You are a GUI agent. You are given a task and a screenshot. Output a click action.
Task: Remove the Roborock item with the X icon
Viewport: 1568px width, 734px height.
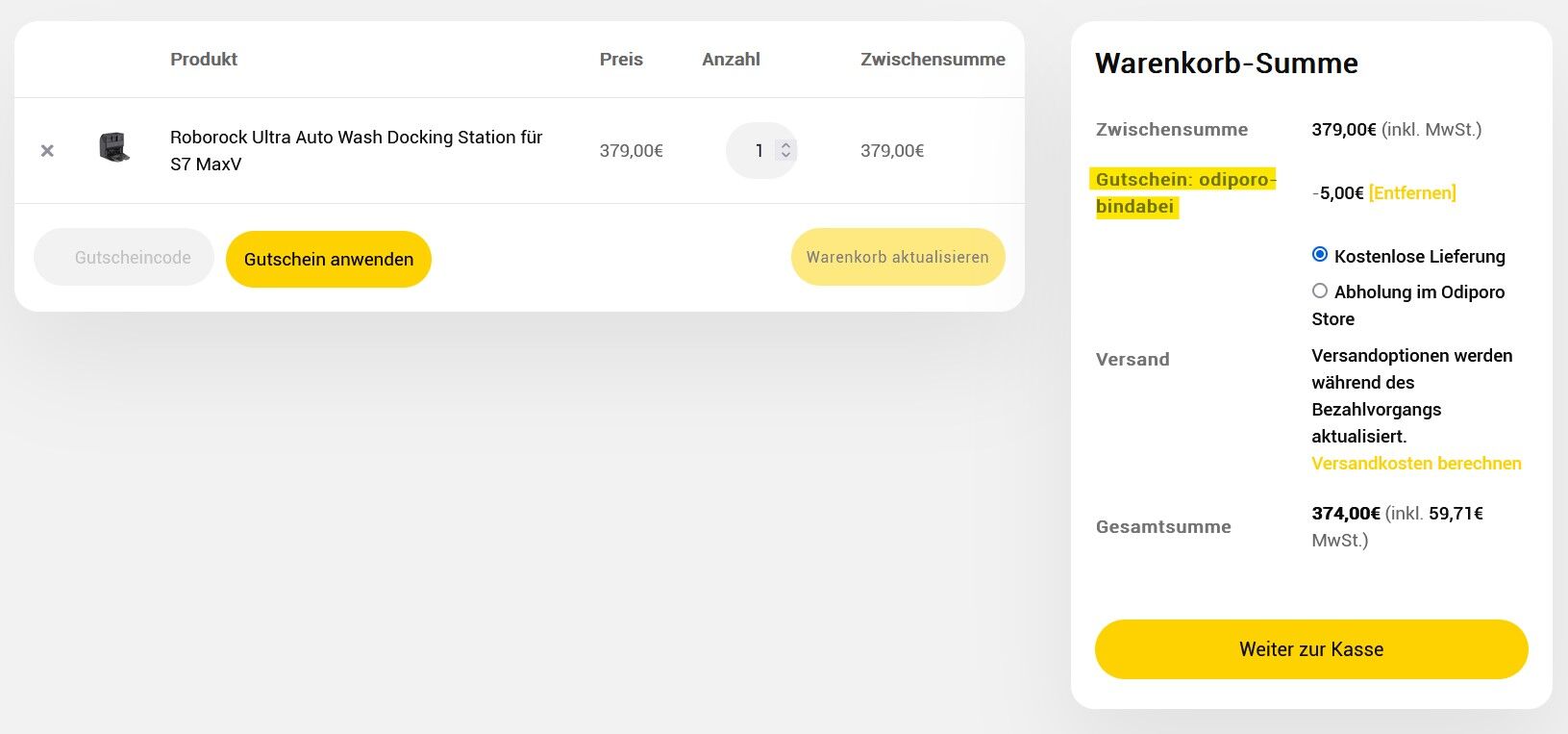click(47, 151)
